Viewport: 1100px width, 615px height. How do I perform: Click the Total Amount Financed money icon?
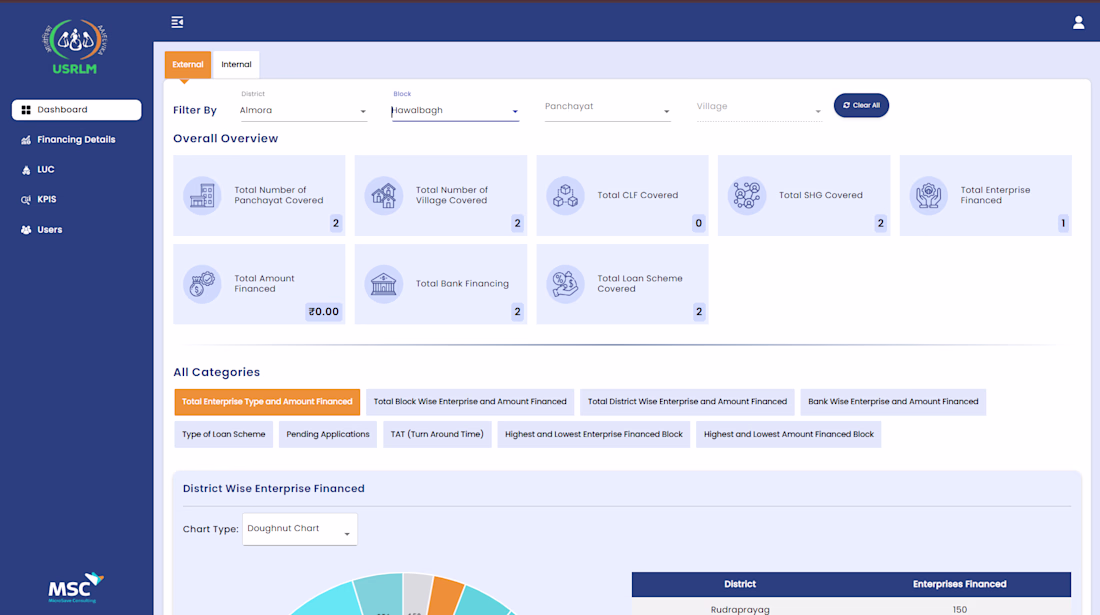click(x=202, y=284)
